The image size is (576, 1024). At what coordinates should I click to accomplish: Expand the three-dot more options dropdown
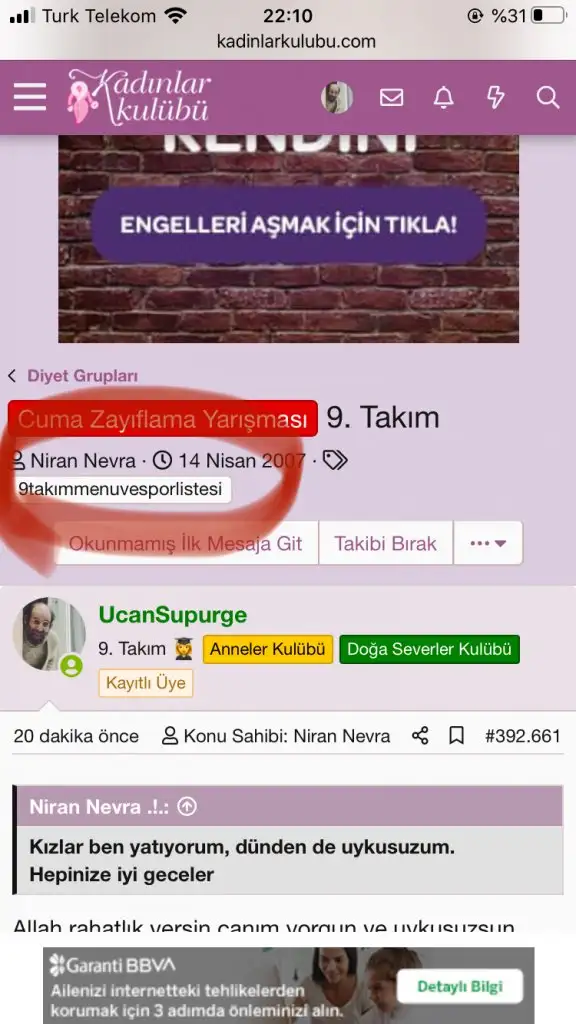(488, 543)
